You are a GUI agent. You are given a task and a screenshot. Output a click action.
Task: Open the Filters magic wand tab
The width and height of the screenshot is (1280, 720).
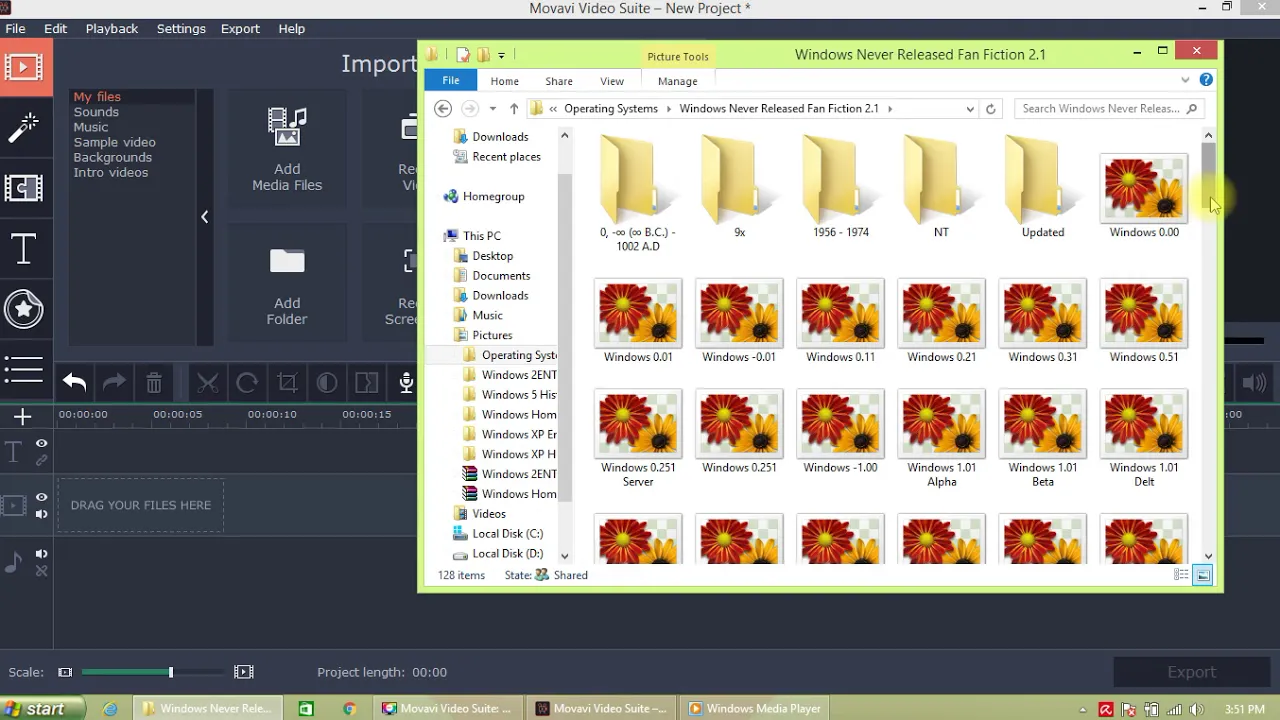[23, 128]
